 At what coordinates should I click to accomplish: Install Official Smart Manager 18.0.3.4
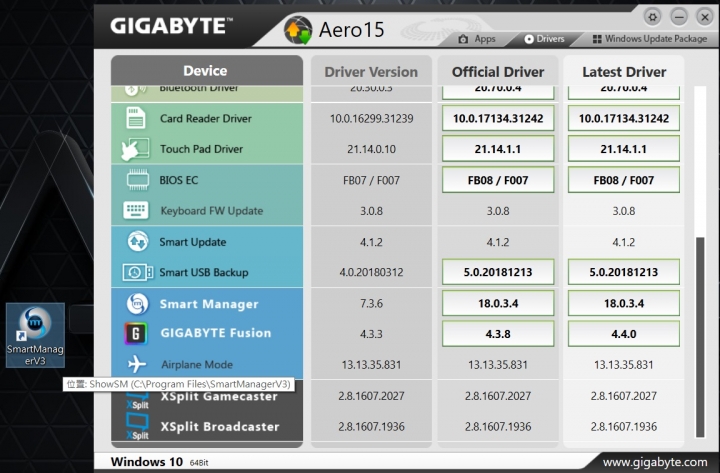498,303
